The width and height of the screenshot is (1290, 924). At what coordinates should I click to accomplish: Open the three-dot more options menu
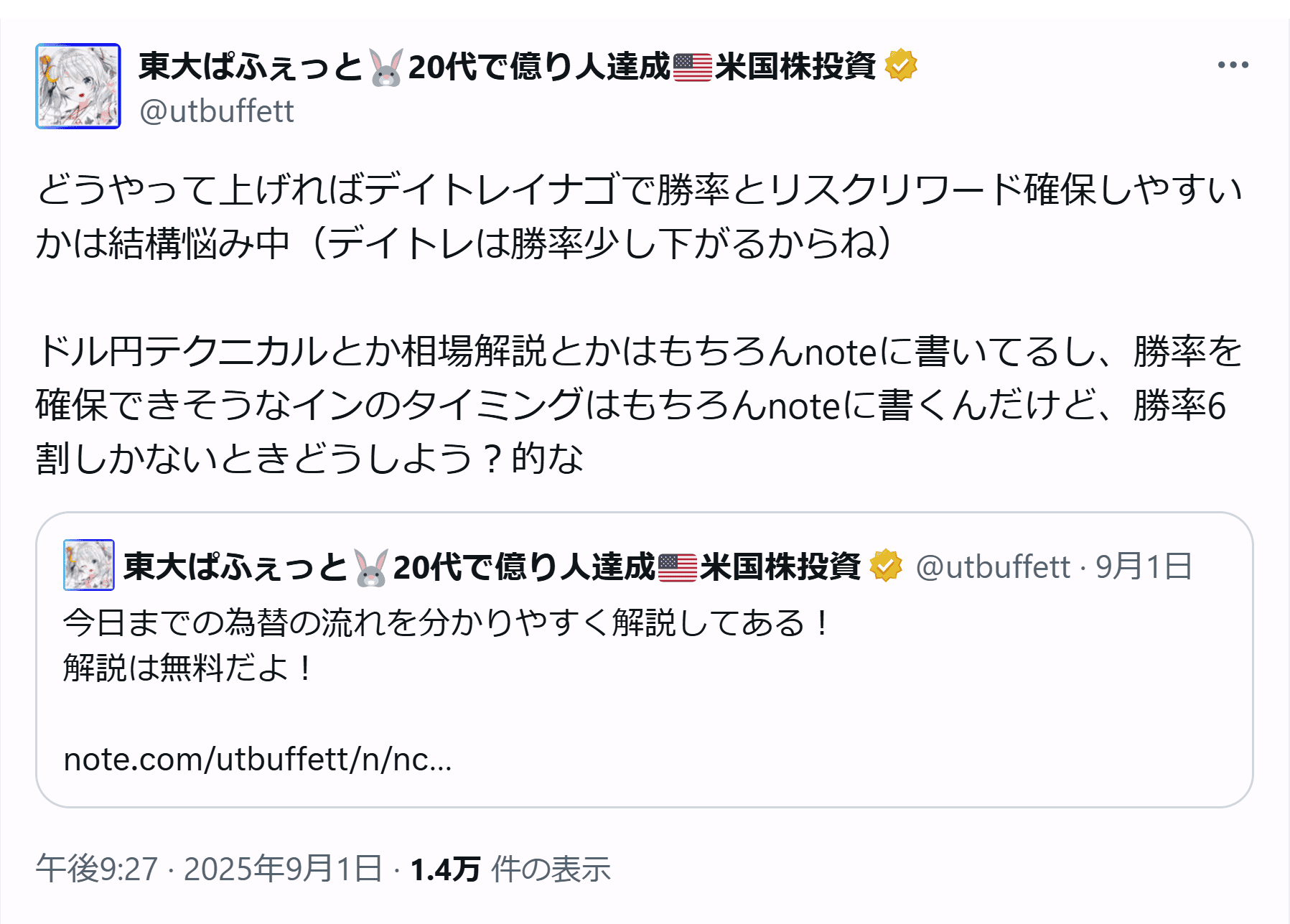pos(1233,65)
